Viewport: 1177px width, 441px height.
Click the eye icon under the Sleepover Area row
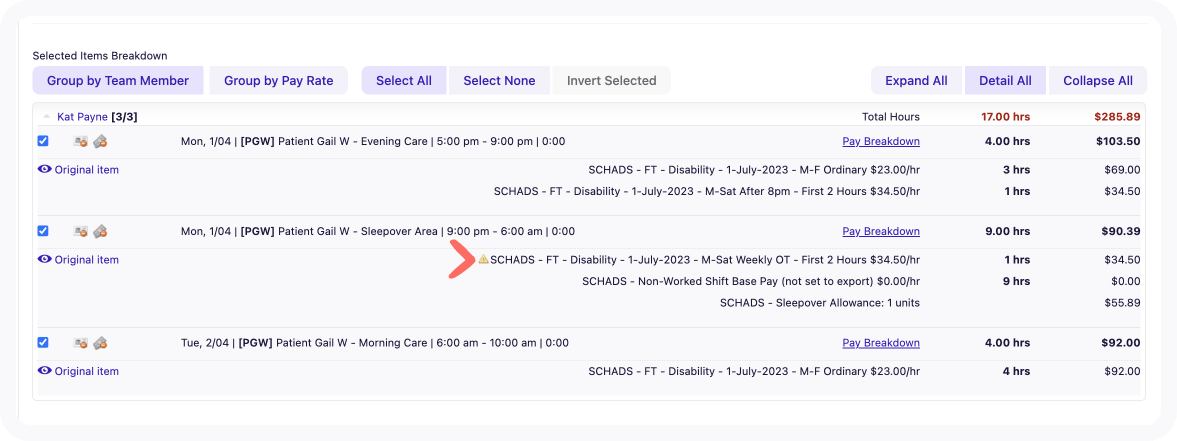45,260
